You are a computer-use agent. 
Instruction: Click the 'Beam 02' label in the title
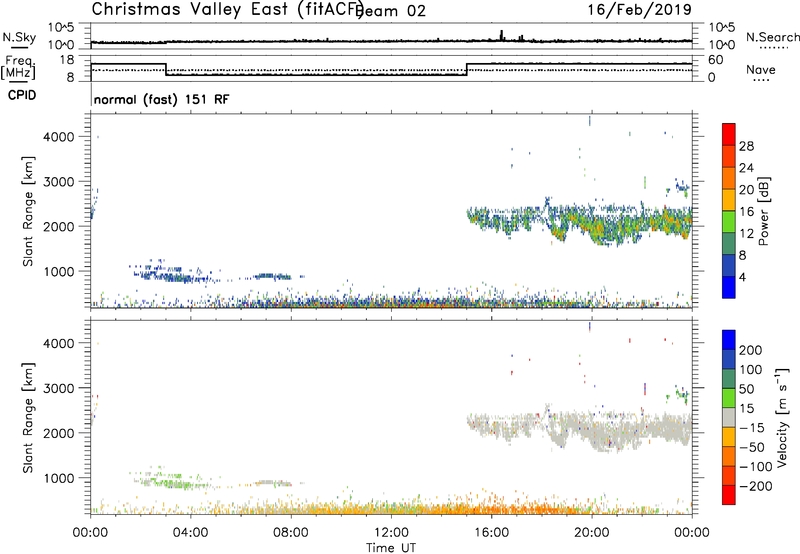(391, 11)
